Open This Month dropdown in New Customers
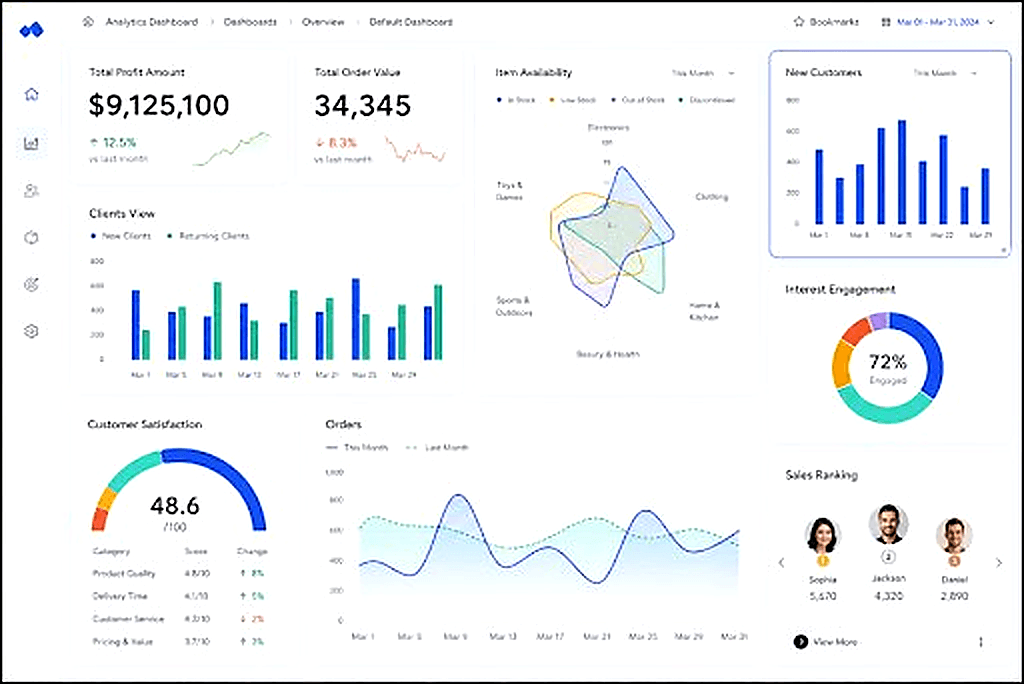Viewport: 1024px width, 684px height. point(945,73)
